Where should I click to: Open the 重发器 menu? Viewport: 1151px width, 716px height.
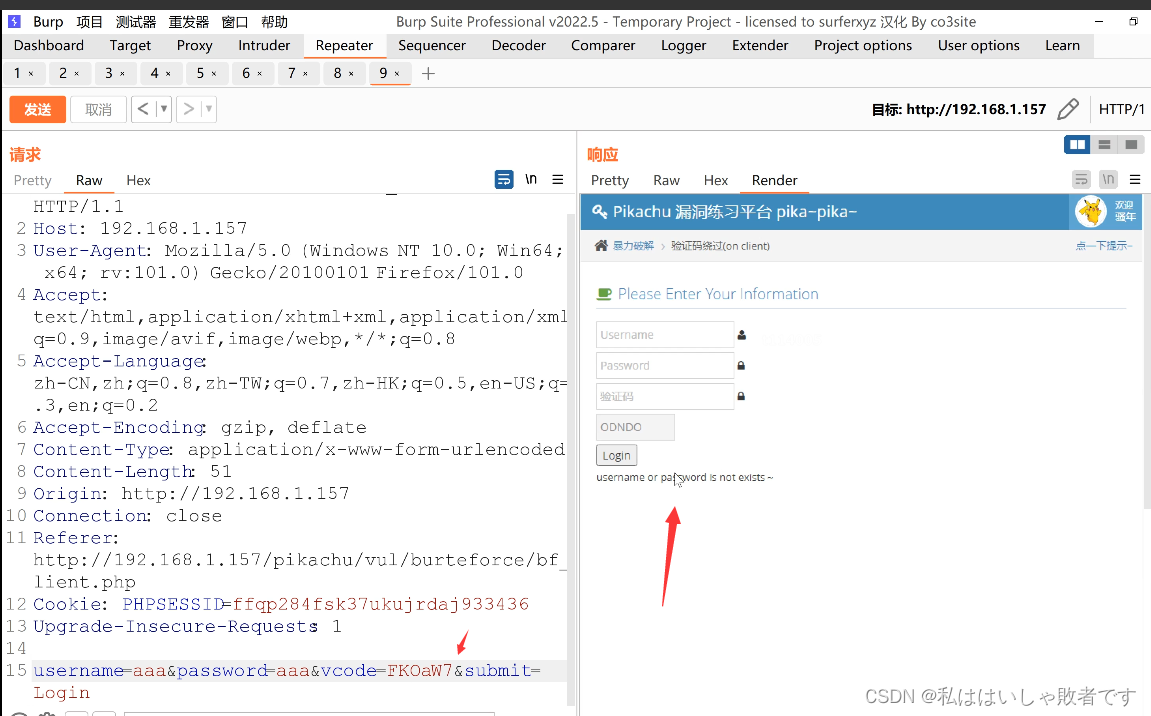[189, 22]
